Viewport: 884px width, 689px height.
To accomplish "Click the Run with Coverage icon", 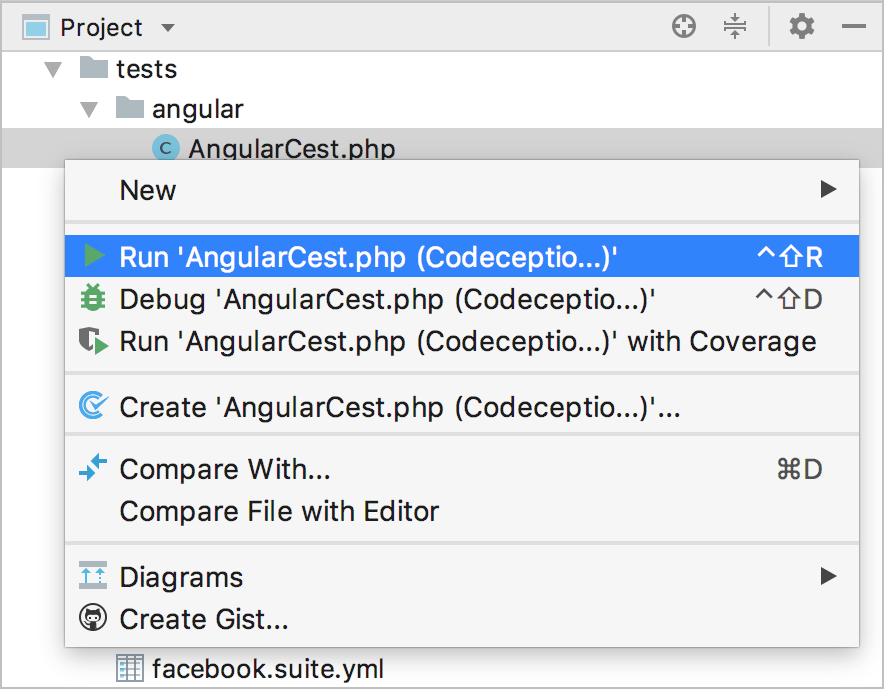I will pyautogui.click(x=94, y=341).
